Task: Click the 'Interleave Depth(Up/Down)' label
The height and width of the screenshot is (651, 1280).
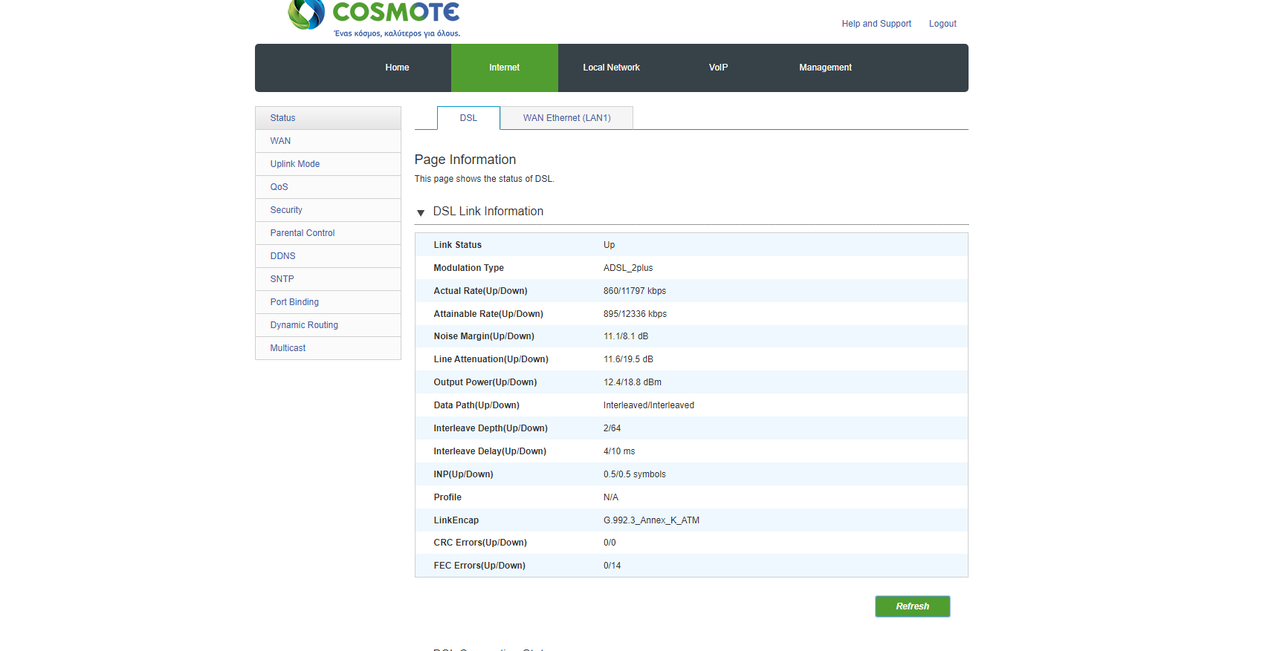Action: pyautogui.click(x=489, y=428)
